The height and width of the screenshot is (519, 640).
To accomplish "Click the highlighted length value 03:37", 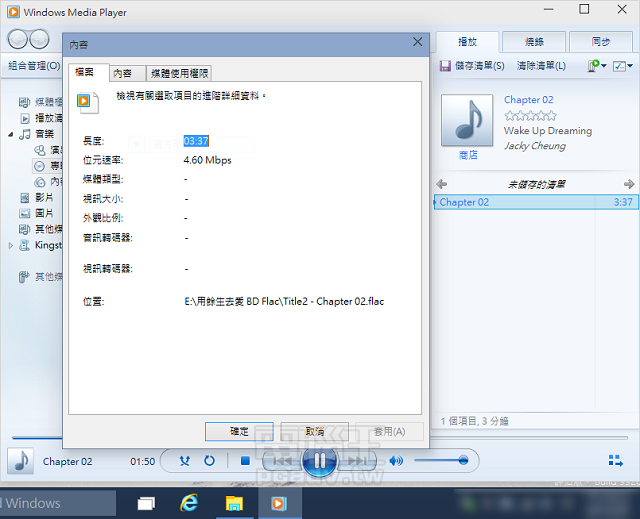I will [x=196, y=141].
